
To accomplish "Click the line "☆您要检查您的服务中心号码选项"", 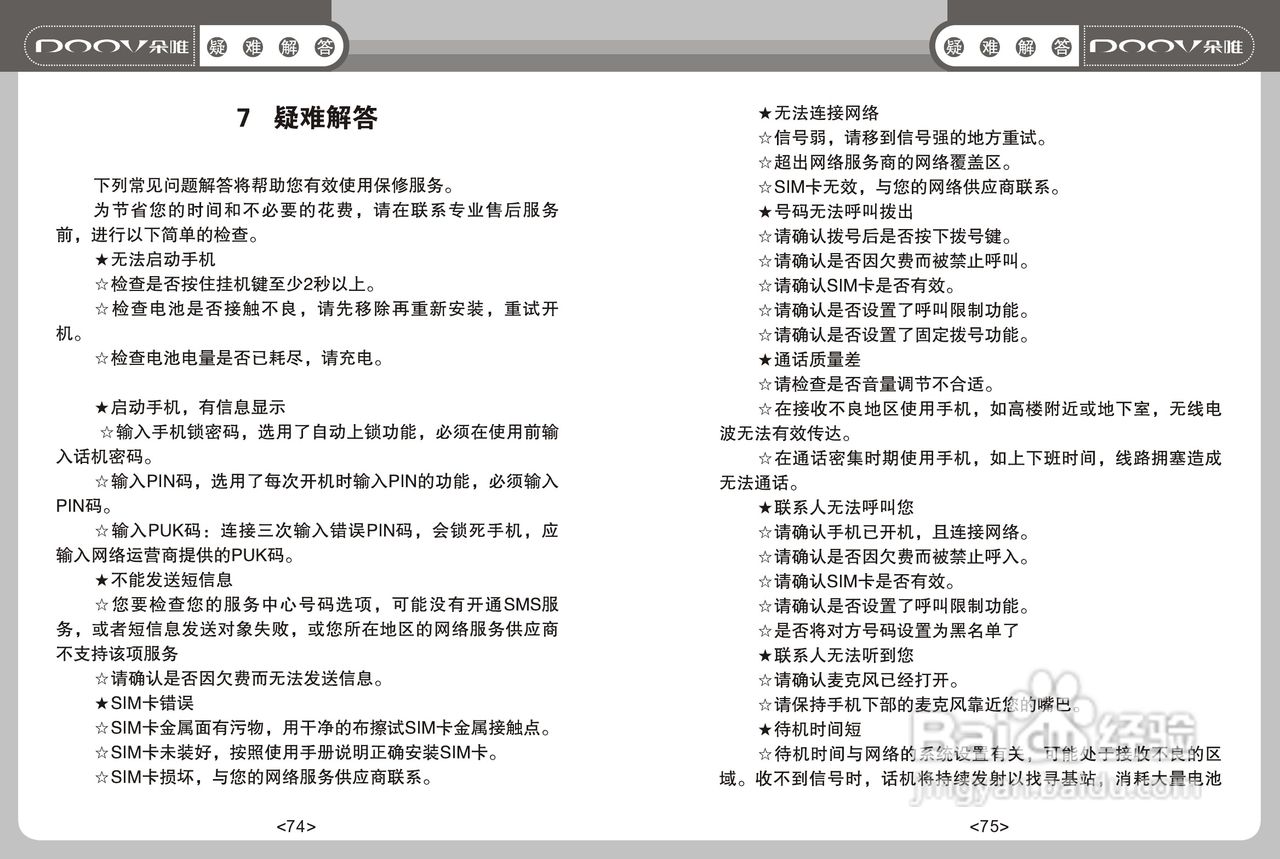I will 326,604.
